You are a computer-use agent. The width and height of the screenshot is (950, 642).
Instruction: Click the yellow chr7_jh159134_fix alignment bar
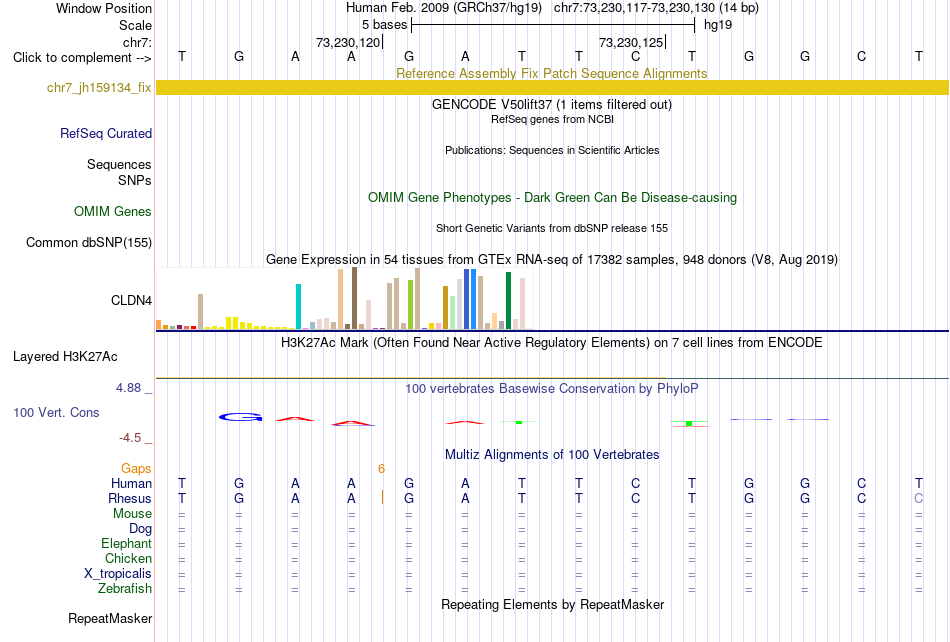click(x=552, y=87)
